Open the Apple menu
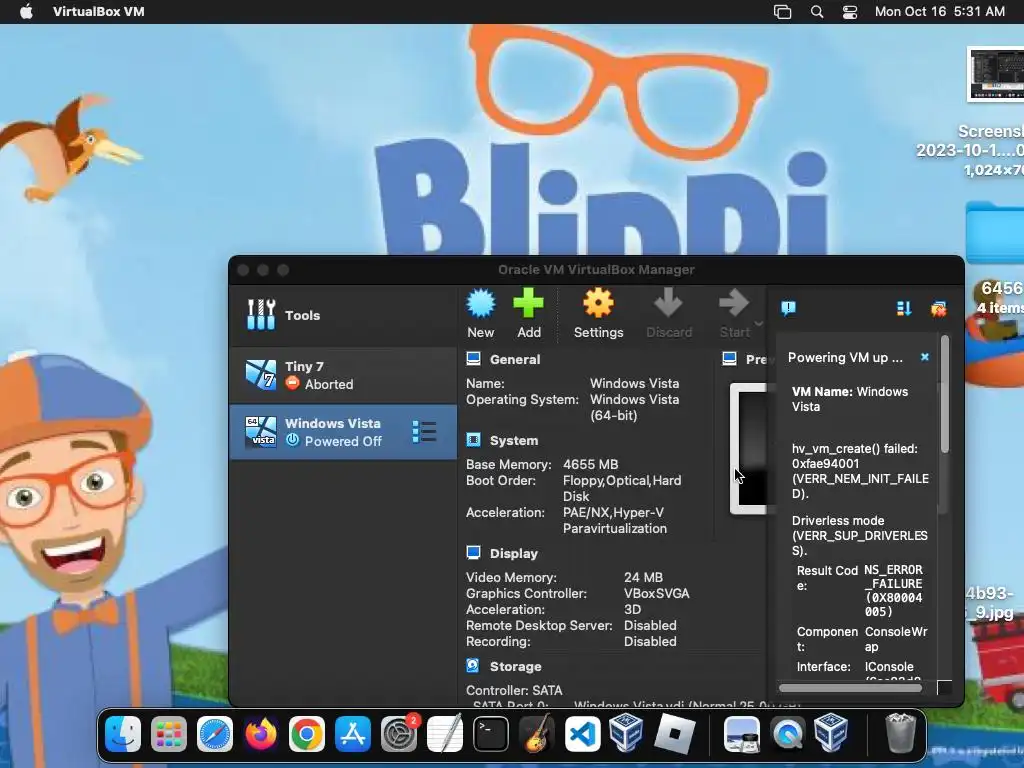 click(x=26, y=12)
